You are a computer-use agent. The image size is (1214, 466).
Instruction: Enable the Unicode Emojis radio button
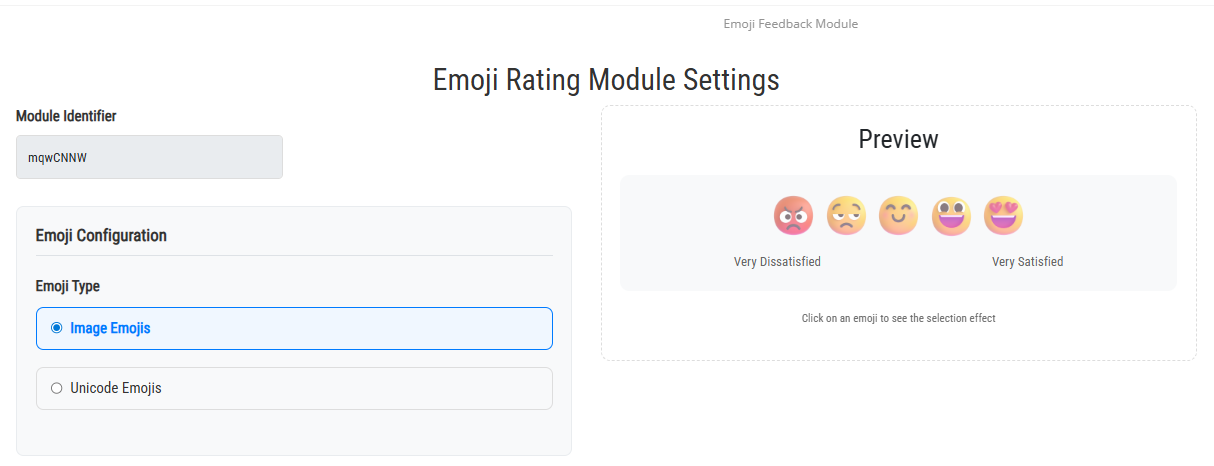click(x=57, y=388)
